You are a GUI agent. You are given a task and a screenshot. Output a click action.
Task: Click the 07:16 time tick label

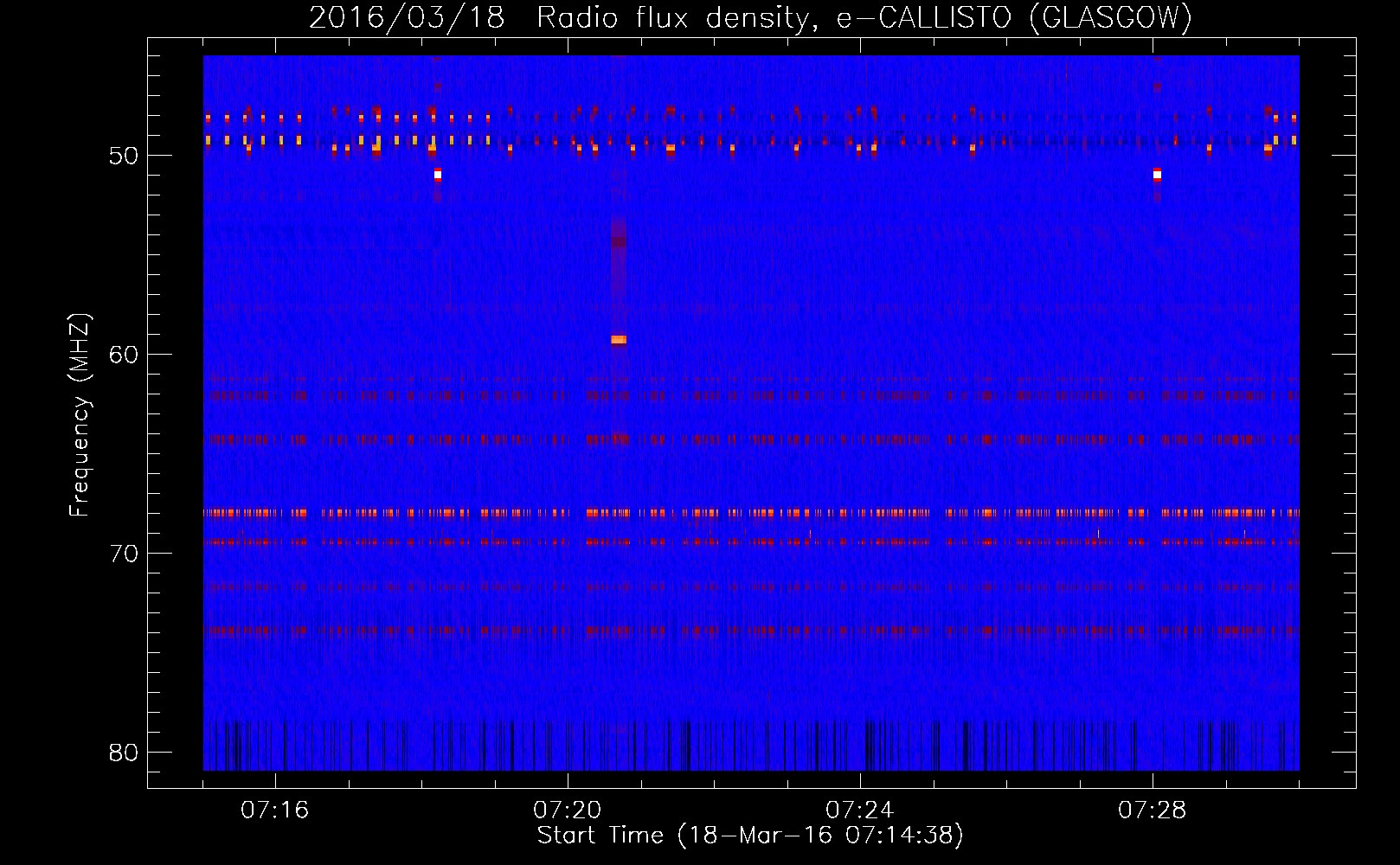274,811
